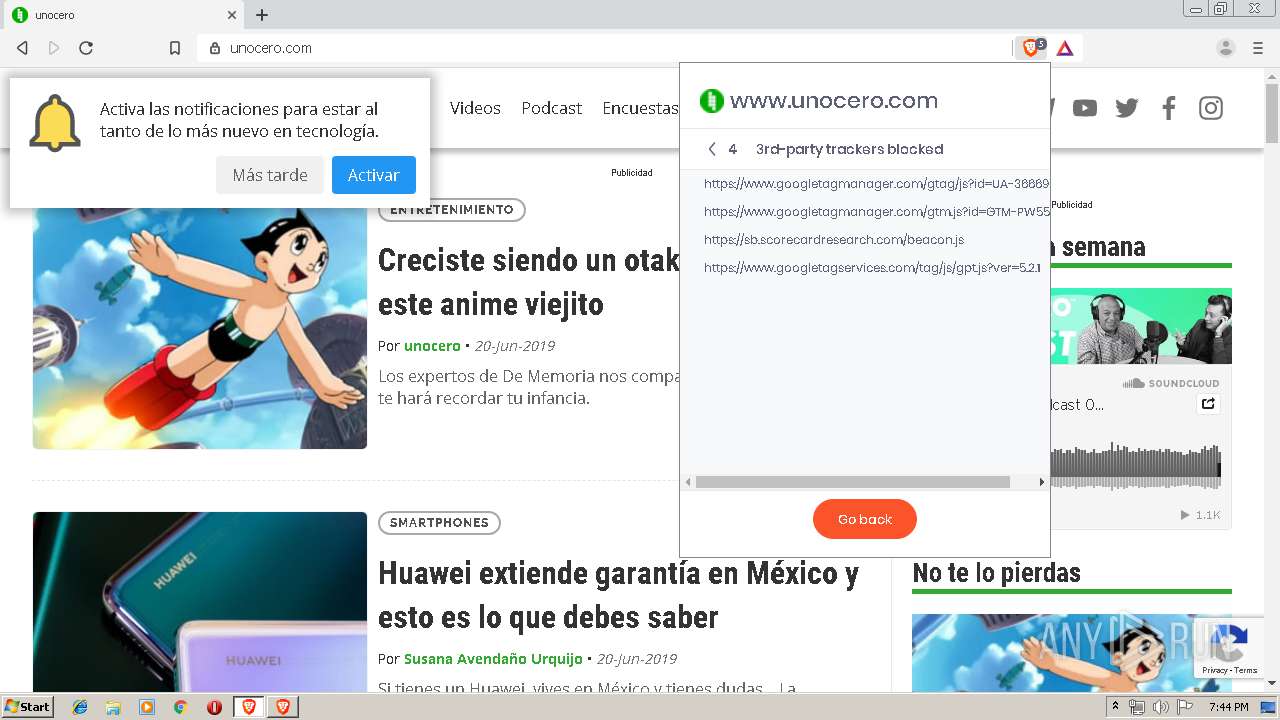Open Huawei garantía en México article
The image size is (1280, 720).
coord(618,595)
